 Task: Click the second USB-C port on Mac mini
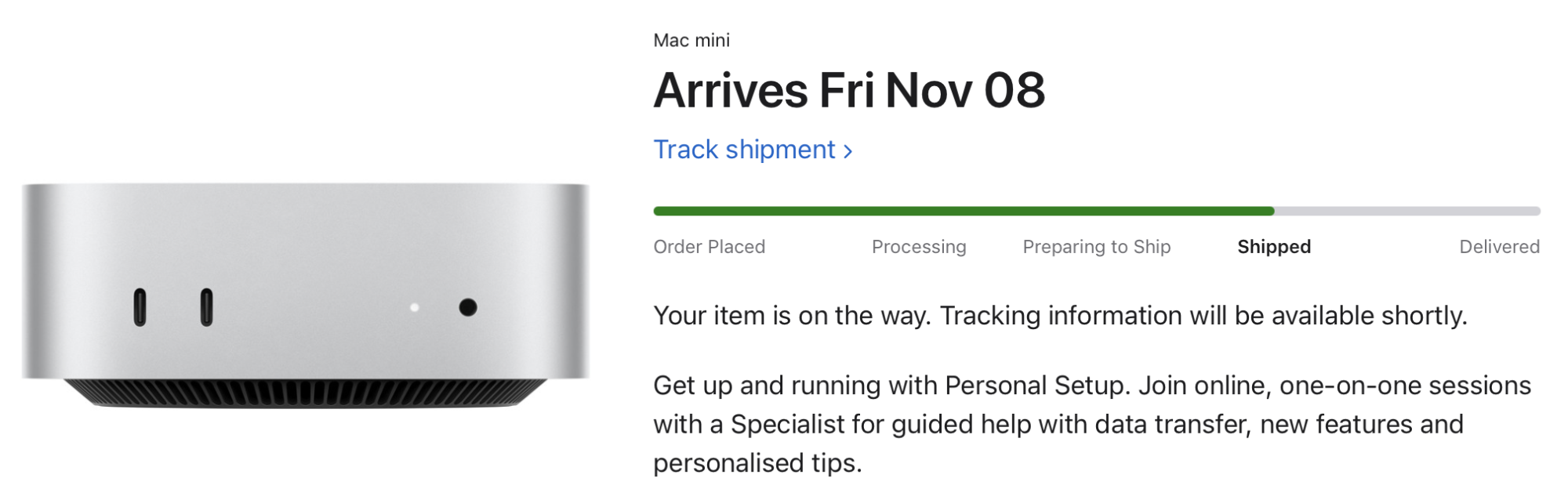coord(206,307)
